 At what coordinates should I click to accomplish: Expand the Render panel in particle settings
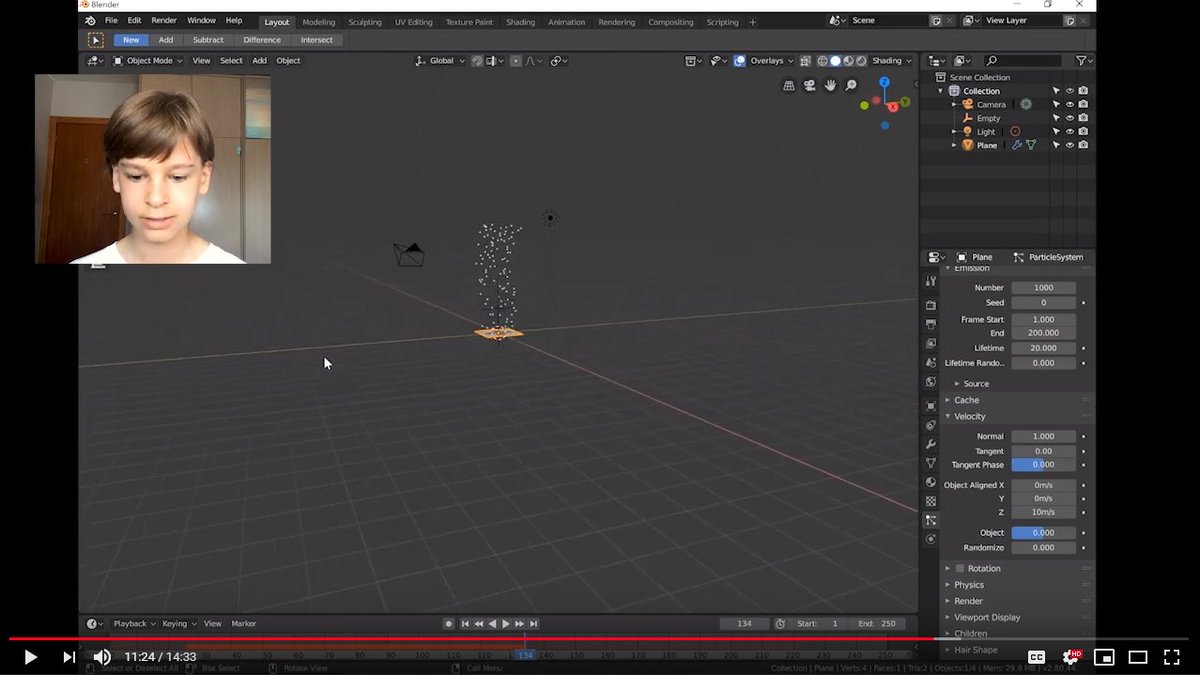[x=968, y=601]
